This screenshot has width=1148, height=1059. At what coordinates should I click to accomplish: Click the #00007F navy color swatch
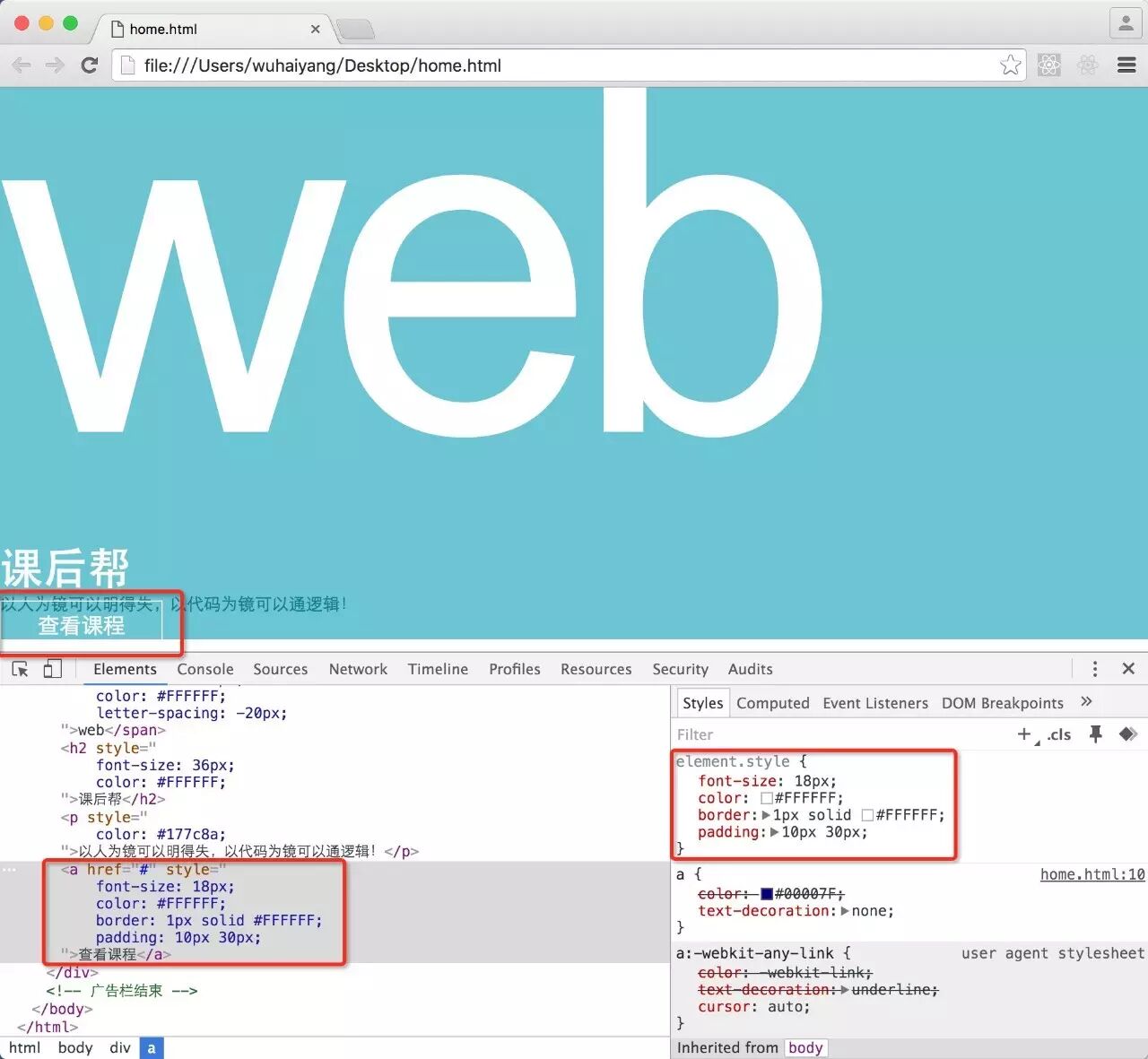pyautogui.click(x=767, y=894)
